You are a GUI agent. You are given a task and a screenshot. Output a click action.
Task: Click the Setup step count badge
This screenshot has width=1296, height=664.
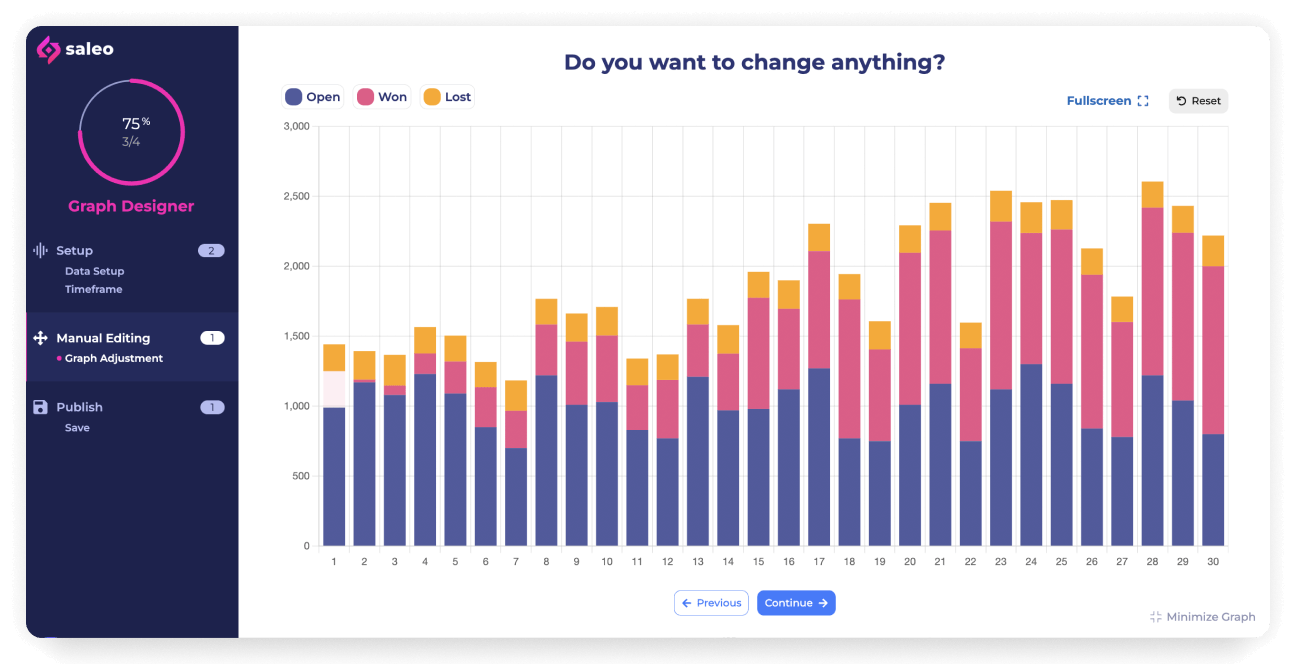pos(211,250)
